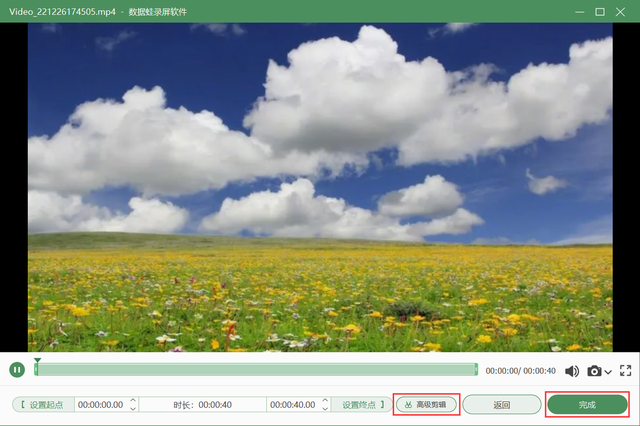This screenshot has height=426, width=640.
Task: Click the right trim handle on timeline
Action: (476, 369)
